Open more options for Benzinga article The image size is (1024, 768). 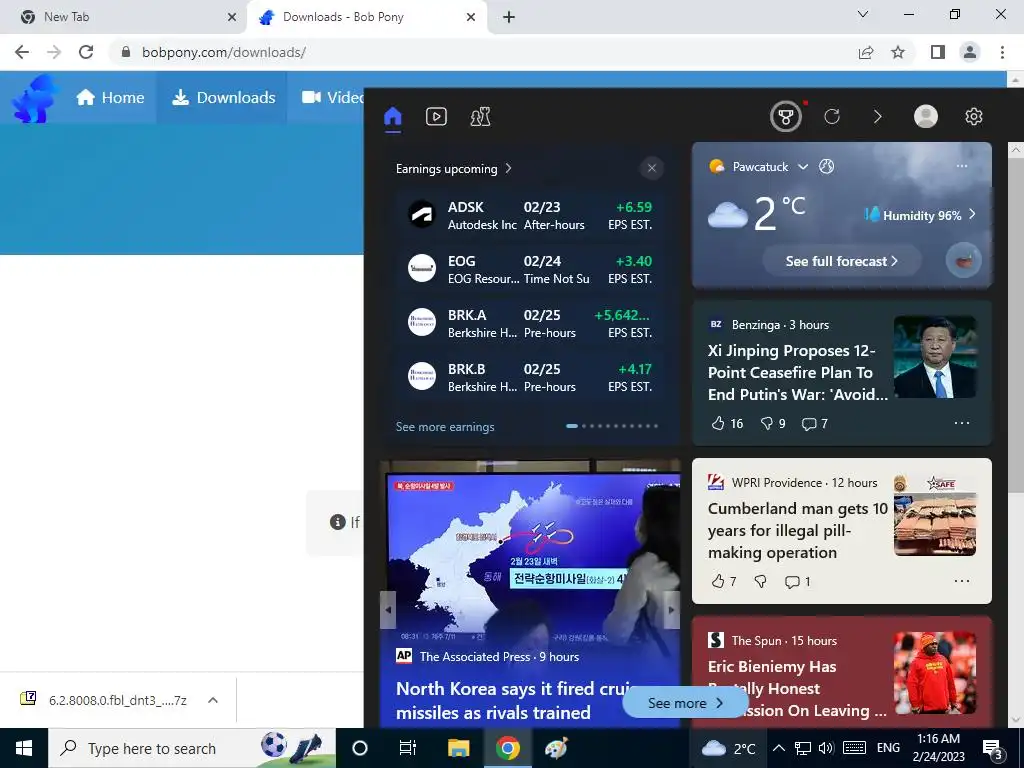tap(962, 423)
